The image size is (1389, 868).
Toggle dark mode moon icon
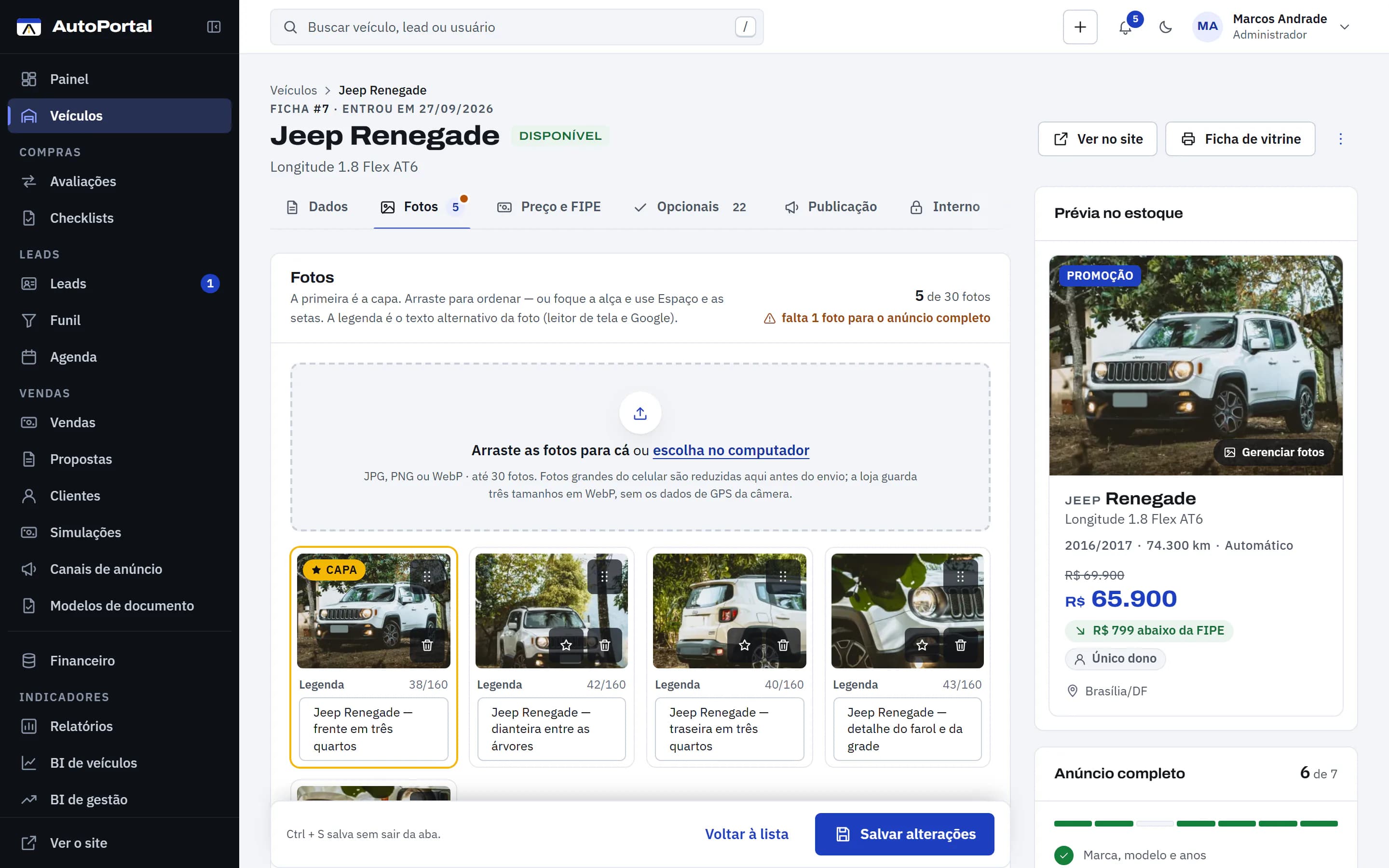(1165, 27)
